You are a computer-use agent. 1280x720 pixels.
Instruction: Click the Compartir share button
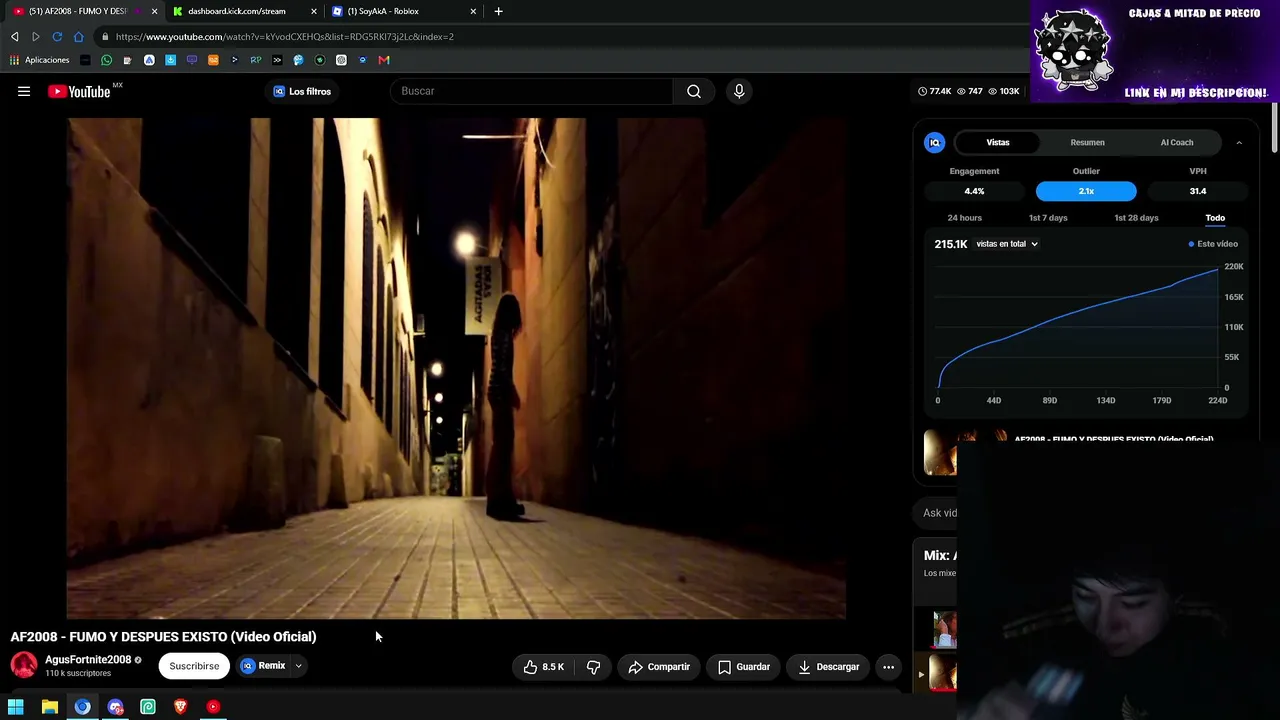[659, 667]
